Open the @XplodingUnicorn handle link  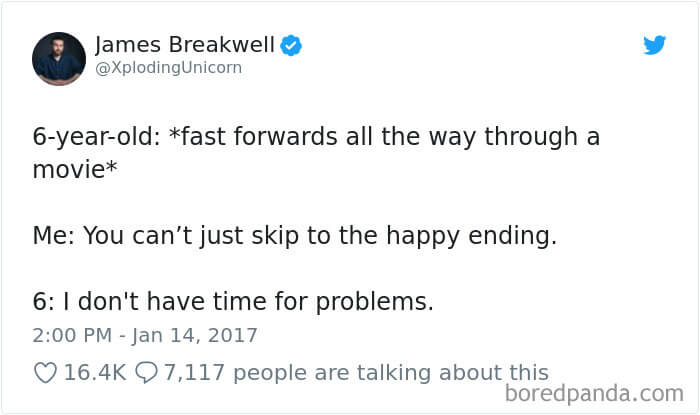[x=169, y=68]
